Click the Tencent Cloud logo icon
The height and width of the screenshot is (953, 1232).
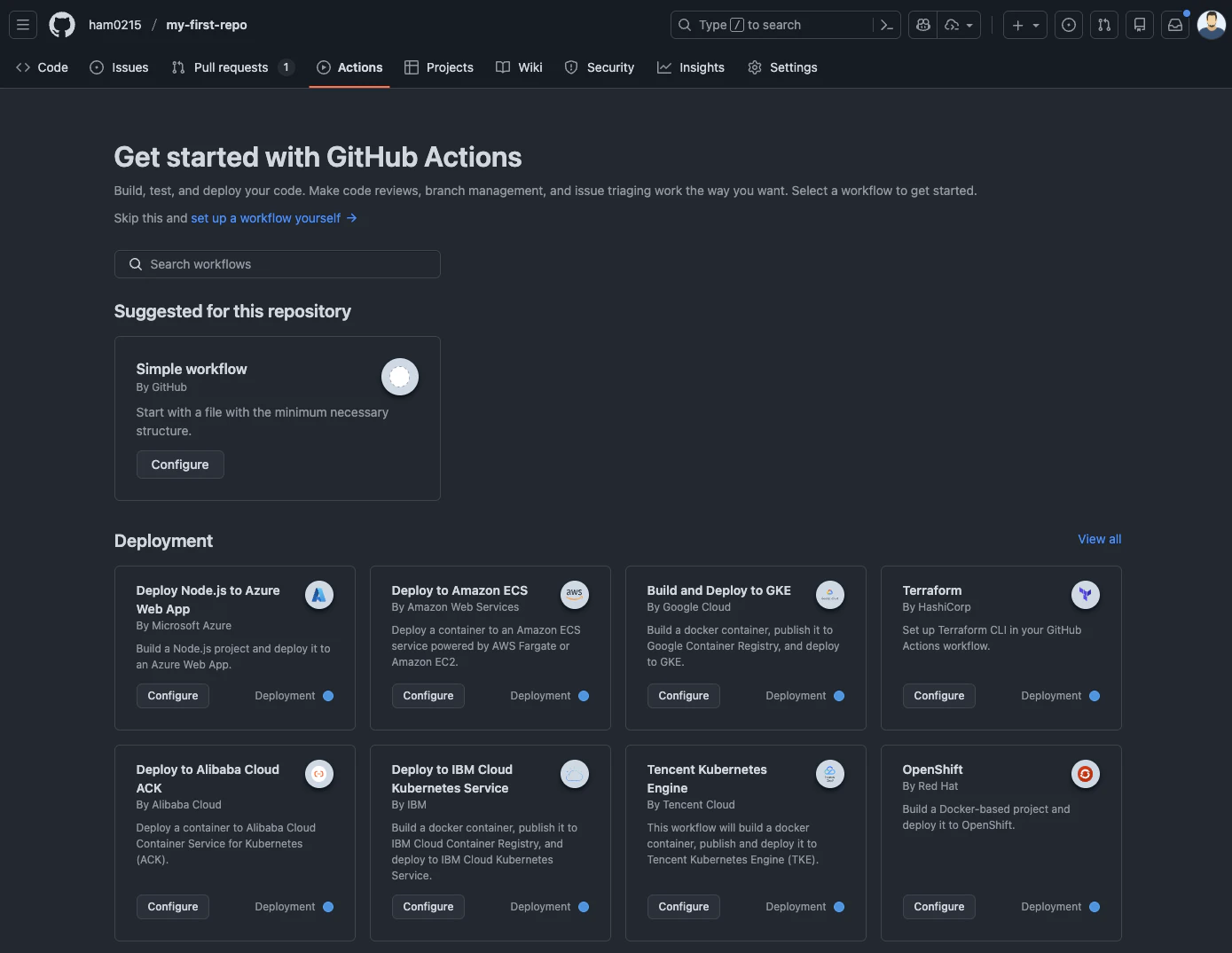point(830,774)
